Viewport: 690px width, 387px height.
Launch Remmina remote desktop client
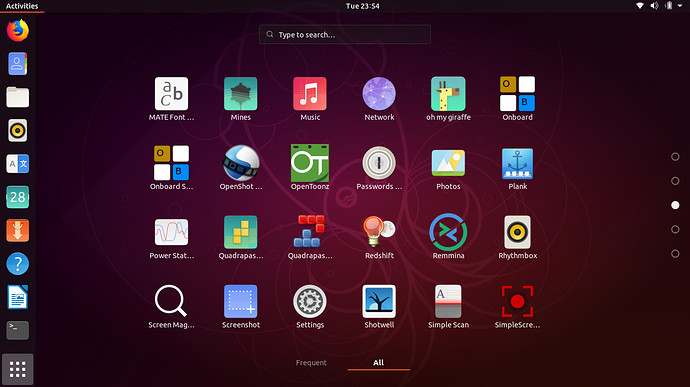pyautogui.click(x=448, y=232)
